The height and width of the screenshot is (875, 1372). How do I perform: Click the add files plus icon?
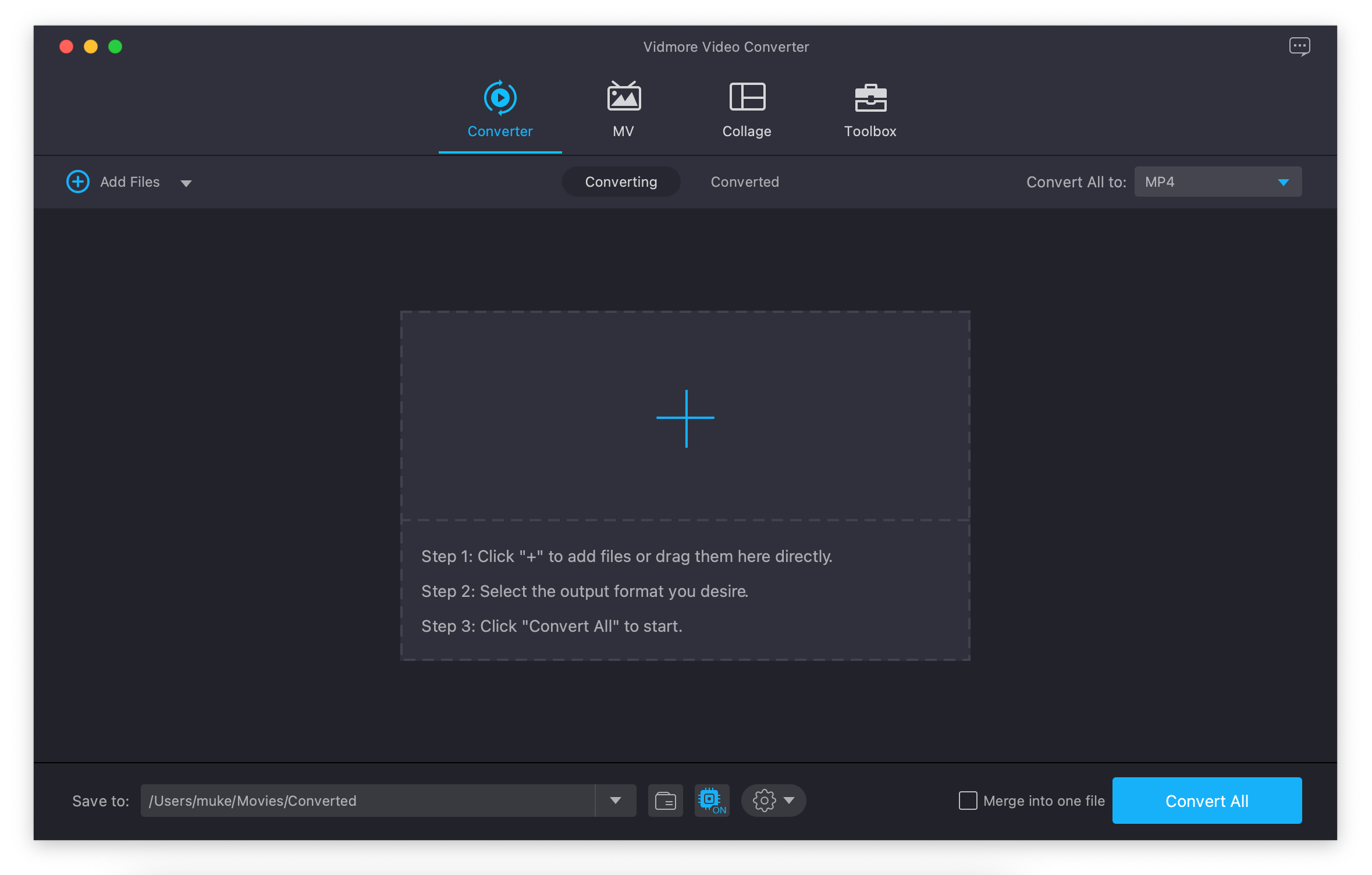(78, 181)
